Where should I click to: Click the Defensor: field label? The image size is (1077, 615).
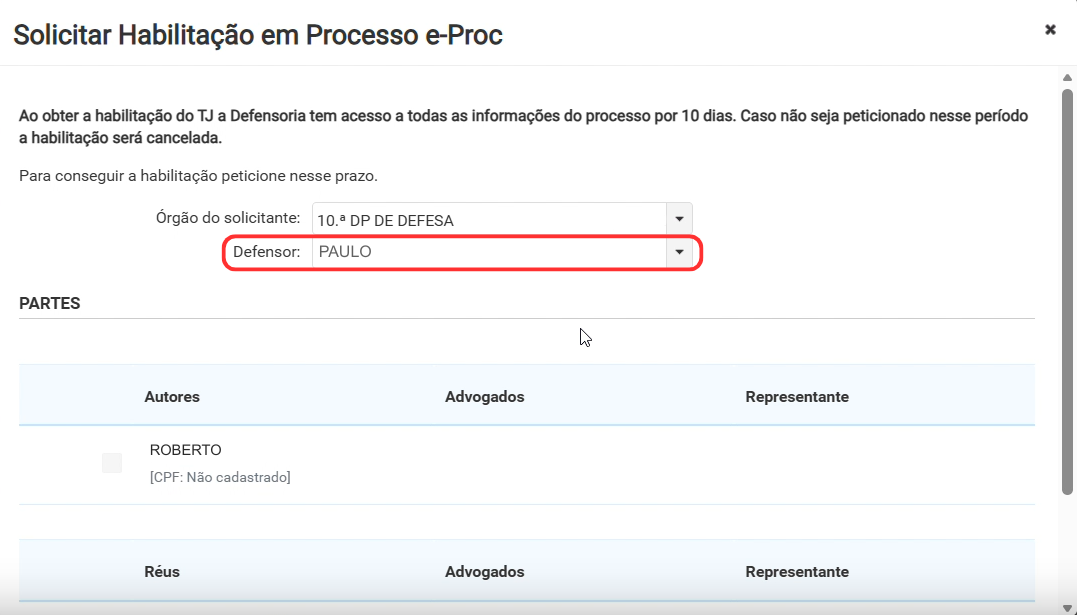267,252
